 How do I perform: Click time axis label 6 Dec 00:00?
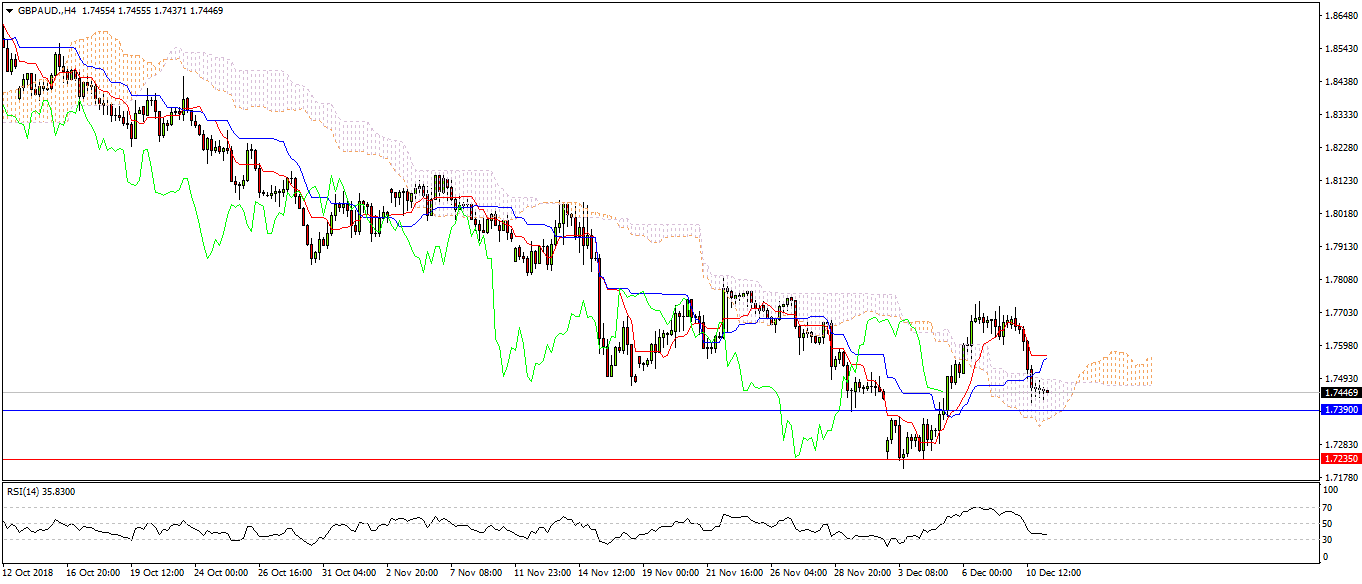[989, 574]
